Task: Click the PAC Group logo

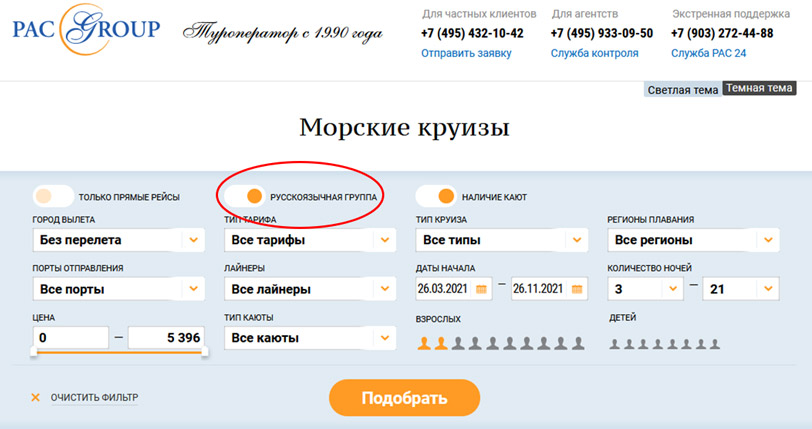Action: point(86,29)
